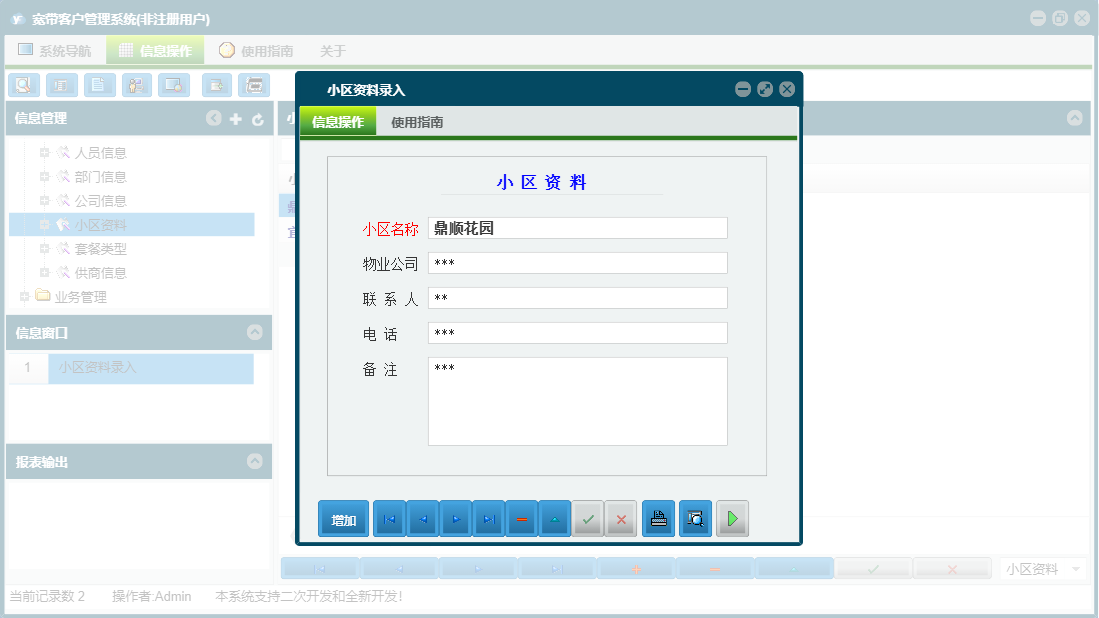Viewport: 1099px width, 618px height.
Task: Expand the 业务管理 folder node
Action: click(25, 296)
